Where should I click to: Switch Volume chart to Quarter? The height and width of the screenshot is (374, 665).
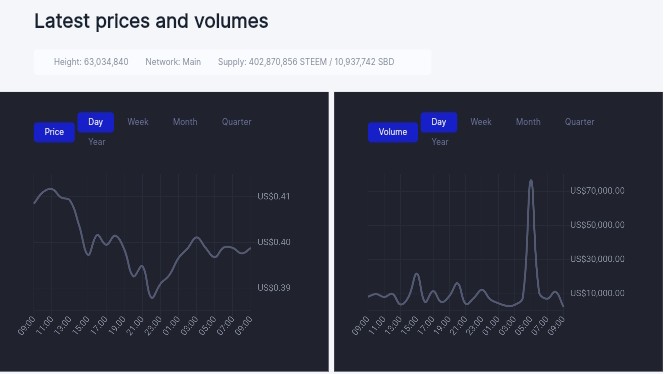click(x=579, y=122)
